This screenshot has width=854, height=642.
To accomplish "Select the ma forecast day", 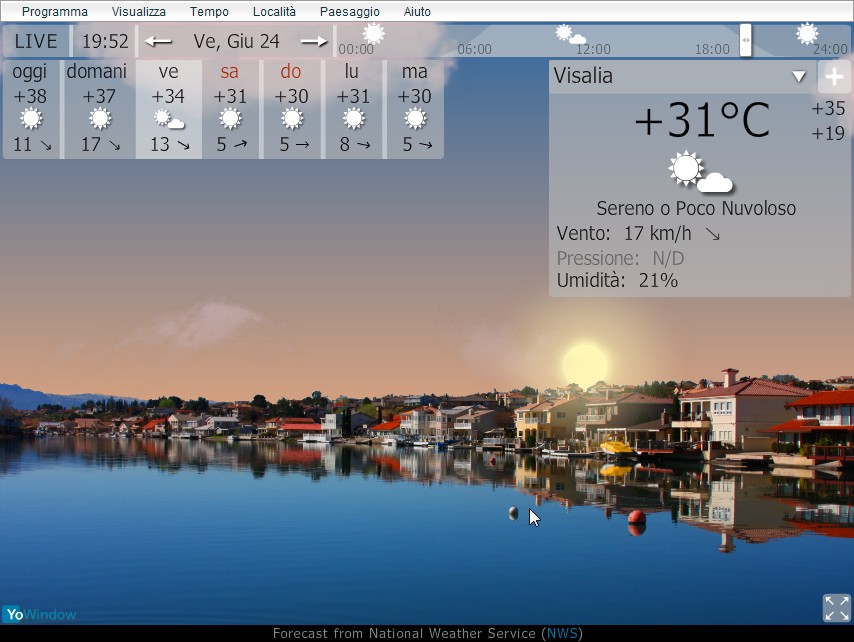I will point(415,109).
